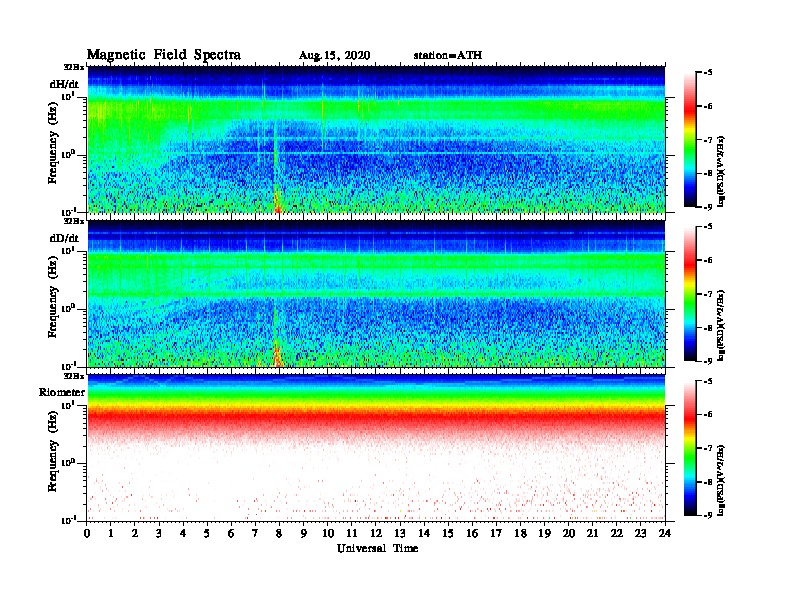Image resolution: width=792 pixels, height=612 pixels.
Task: Click the log PSD unit label beside the dH/dt color scale
Action: 721,172
